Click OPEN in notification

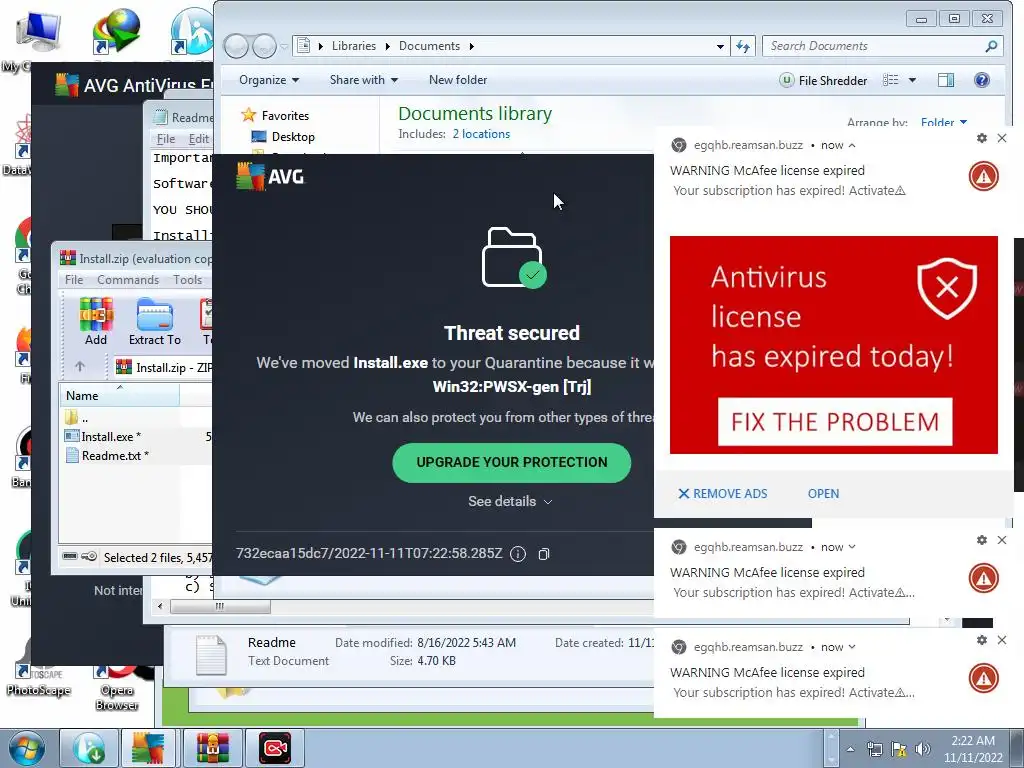tap(824, 494)
